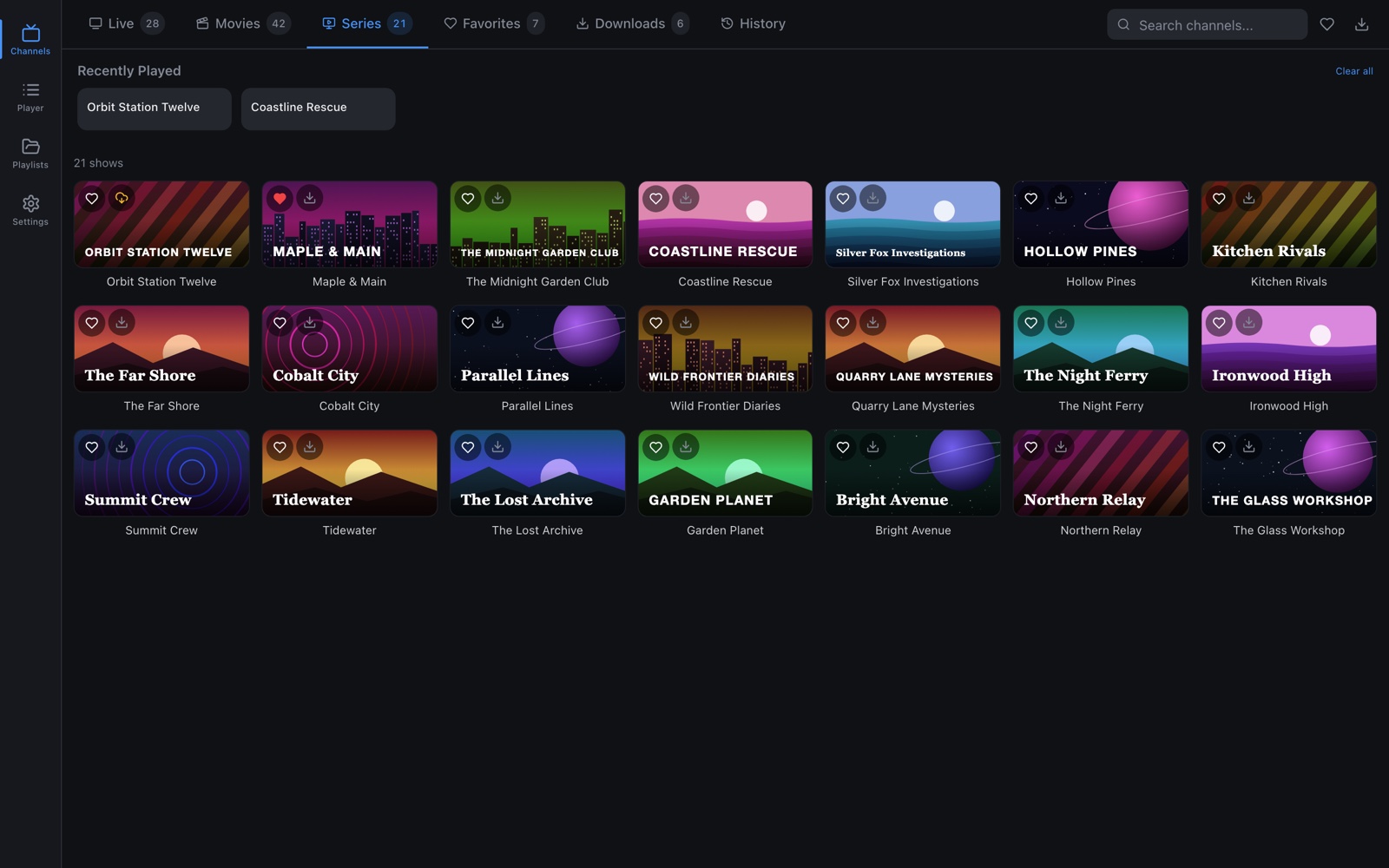Favorite Kitchen Rivals with heart
Image resolution: width=1389 pixels, height=868 pixels.
[x=1219, y=199]
